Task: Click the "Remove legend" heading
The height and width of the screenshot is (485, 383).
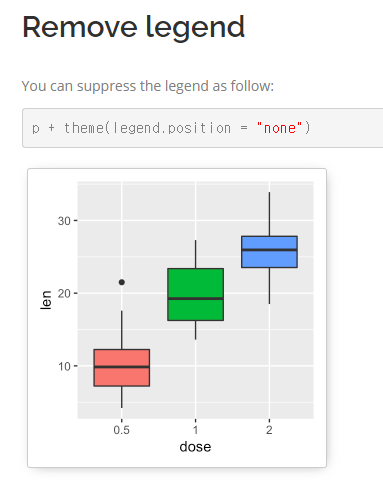Action: pyautogui.click(x=133, y=28)
